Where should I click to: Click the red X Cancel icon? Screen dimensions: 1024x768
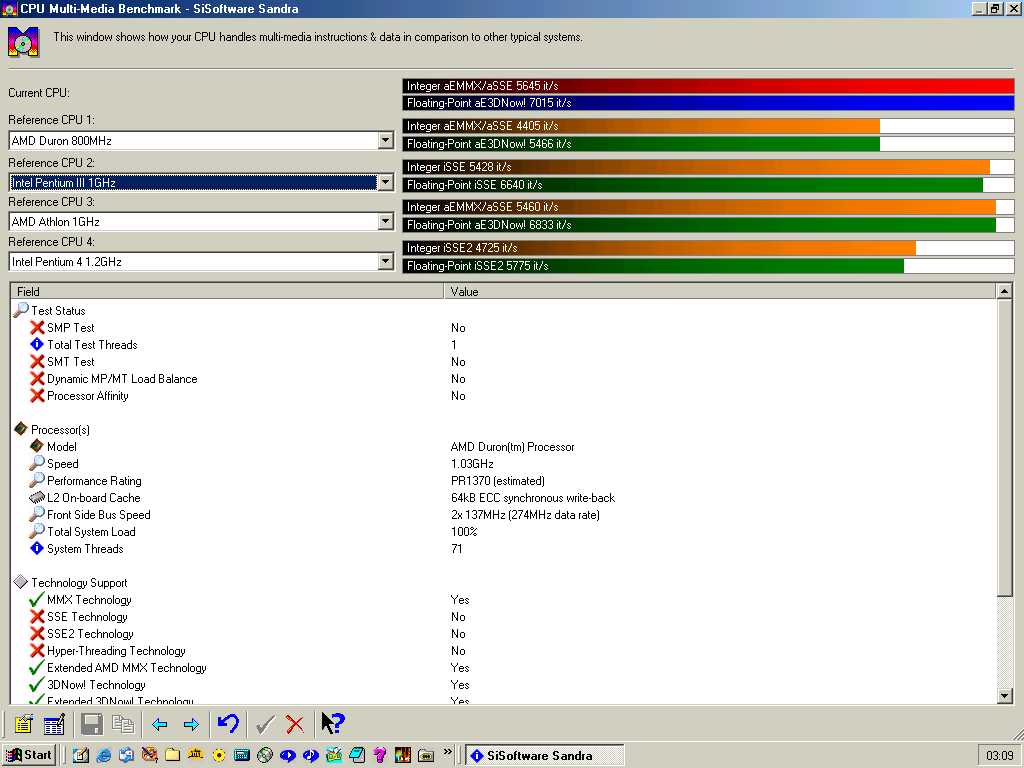pyautogui.click(x=295, y=724)
